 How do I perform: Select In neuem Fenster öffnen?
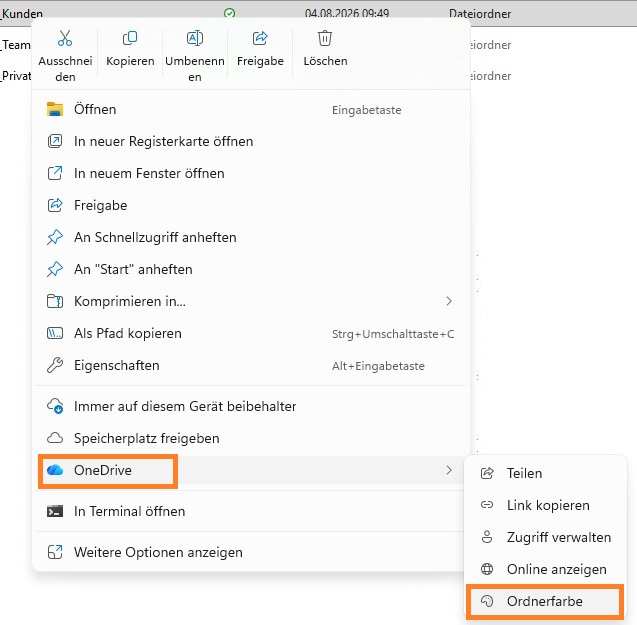(251, 173)
